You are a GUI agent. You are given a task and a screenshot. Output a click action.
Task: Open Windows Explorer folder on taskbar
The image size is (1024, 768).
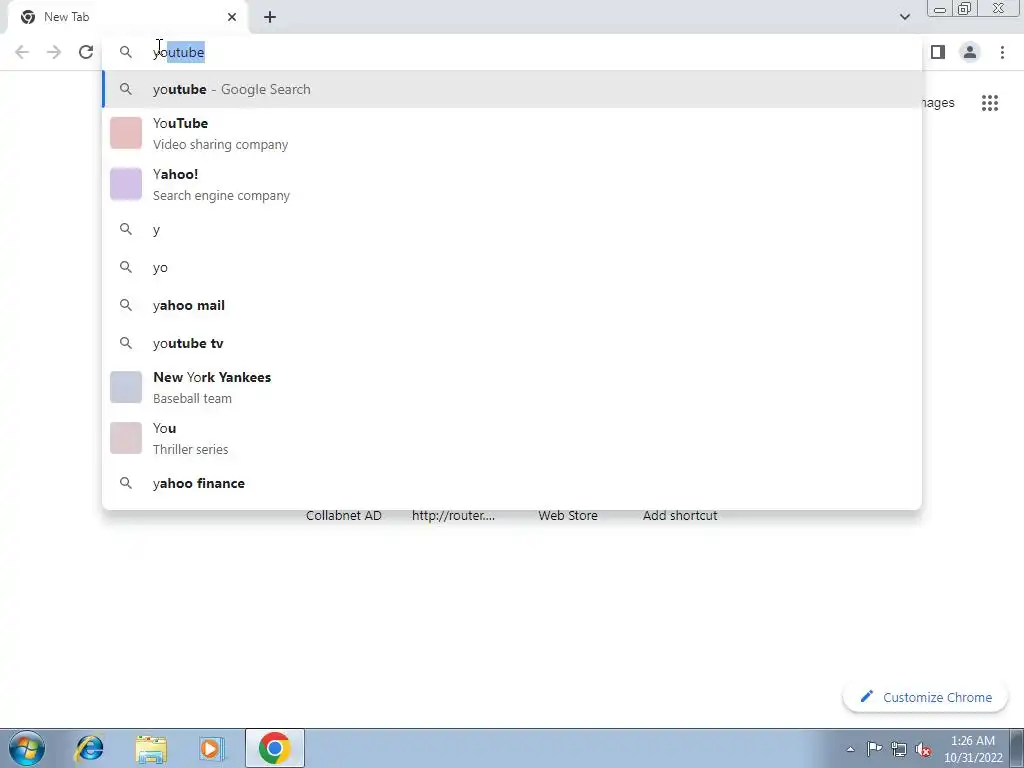(x=151, y=748)
